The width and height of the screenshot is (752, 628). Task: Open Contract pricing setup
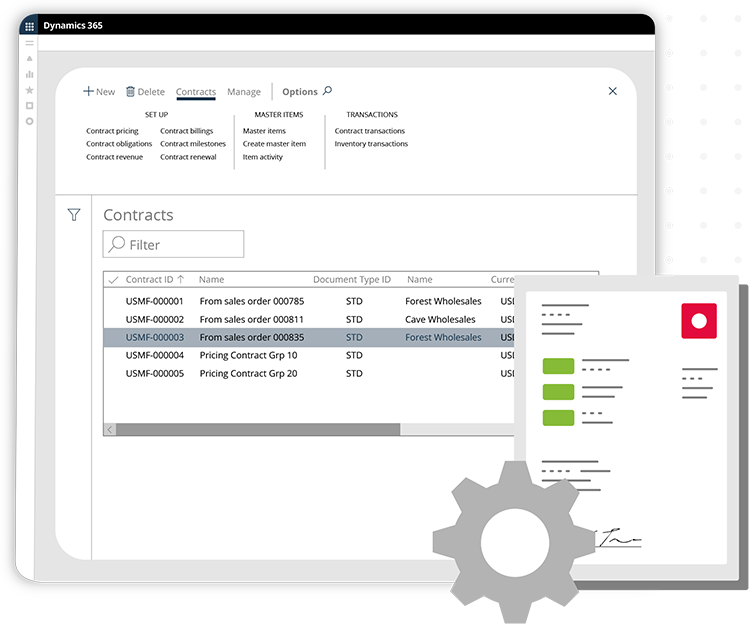pos(112,131)
